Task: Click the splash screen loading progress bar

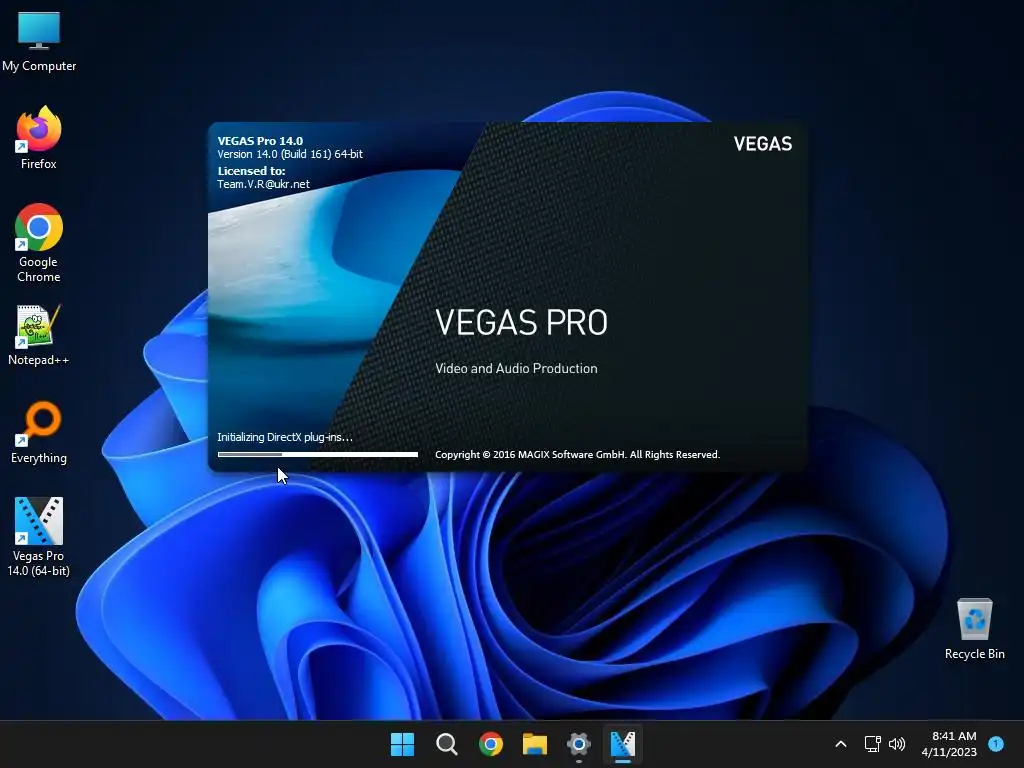Action: pos(317,455)
